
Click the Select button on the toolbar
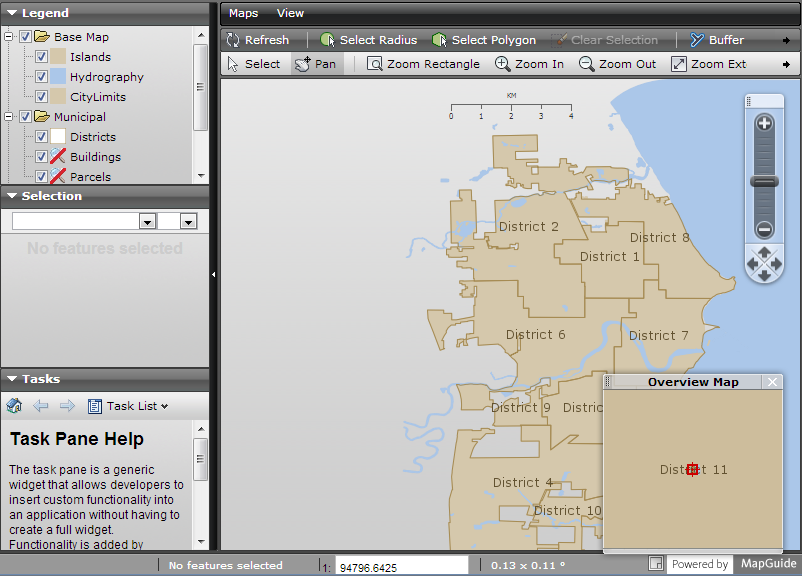pyautogui.click(x=254, y=63)
